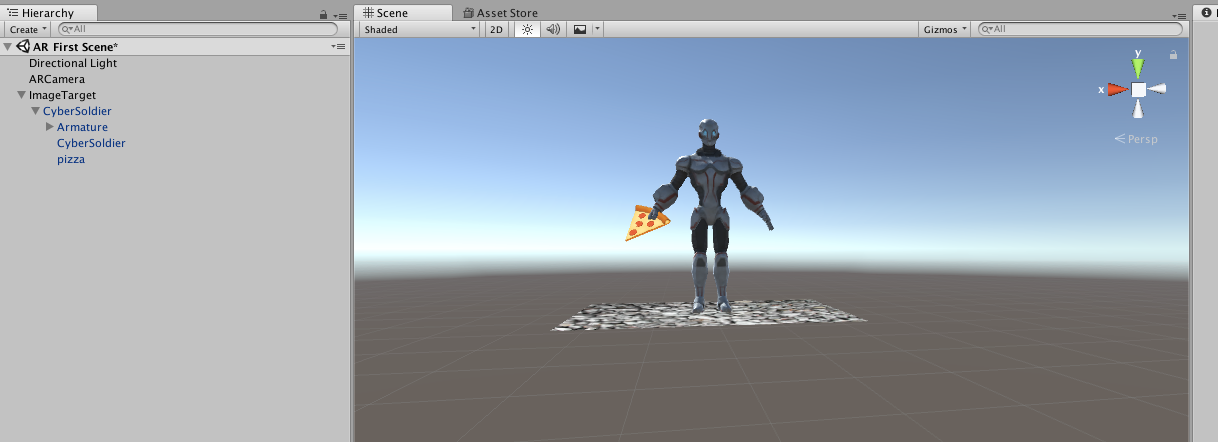Click the center cube of orientation gizmo
Image resolution: width=1218 pixels, height=442 pixels.
click(x=1138, y=89)
